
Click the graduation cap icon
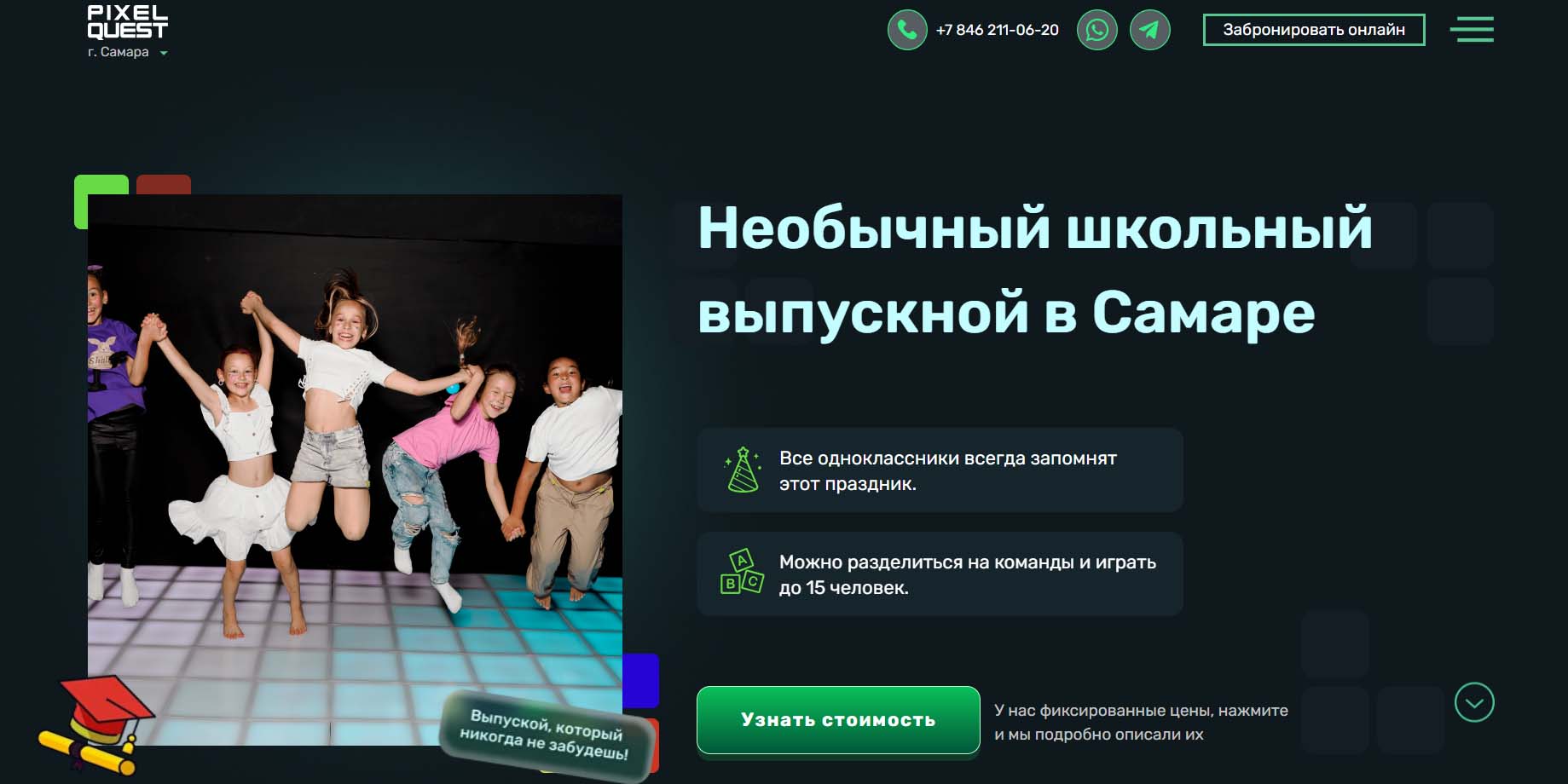(x=98, y=723)
